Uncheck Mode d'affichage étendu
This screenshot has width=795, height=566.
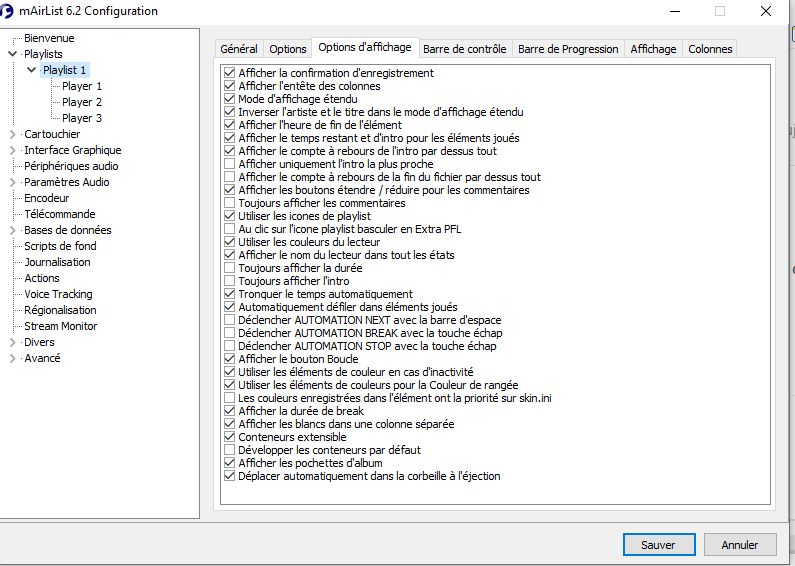(230, 99)
